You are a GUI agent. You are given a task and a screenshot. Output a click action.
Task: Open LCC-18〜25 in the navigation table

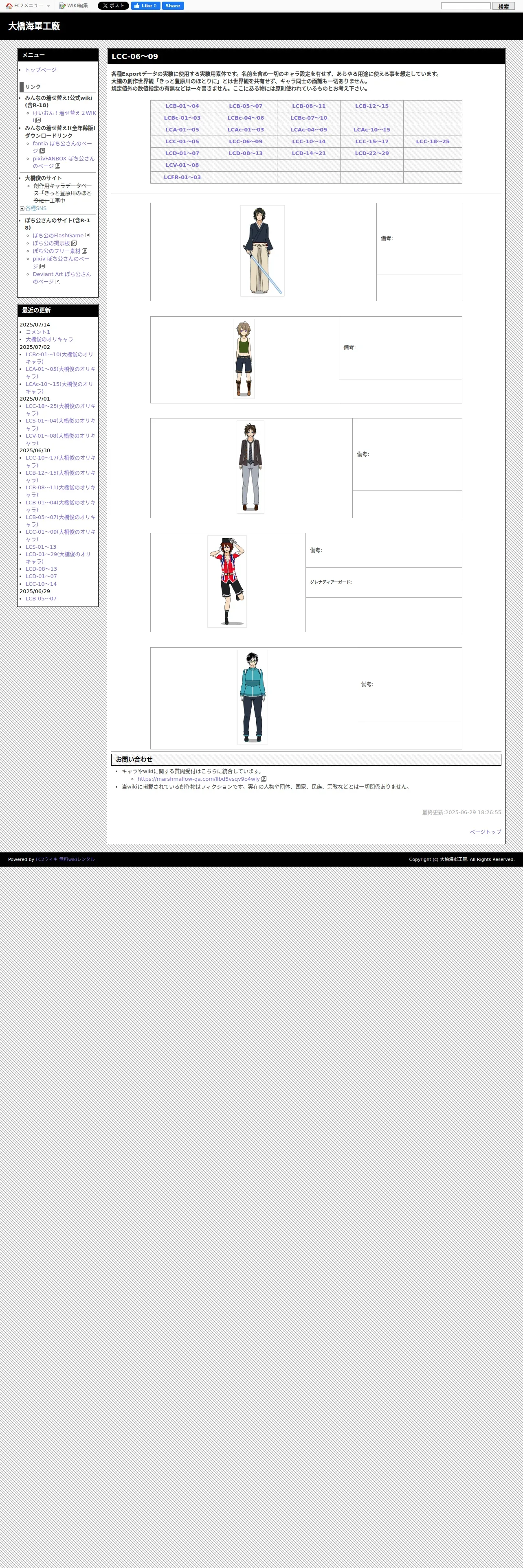pyautogui.click(x=432, y=142)
